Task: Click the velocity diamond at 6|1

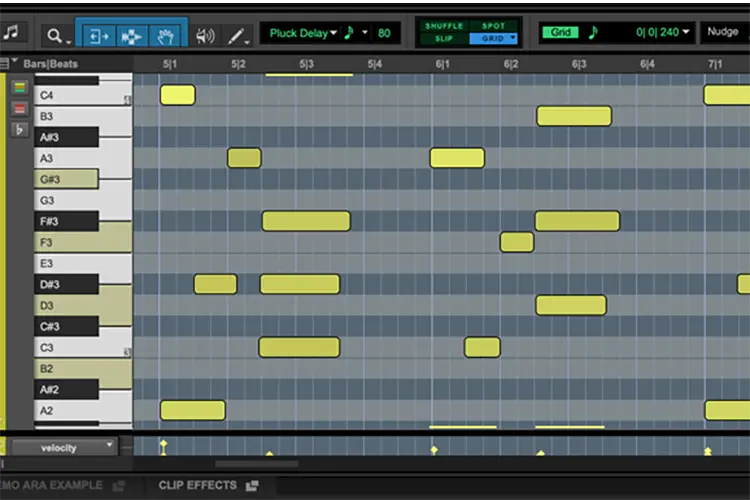Action: click(434, 450)
